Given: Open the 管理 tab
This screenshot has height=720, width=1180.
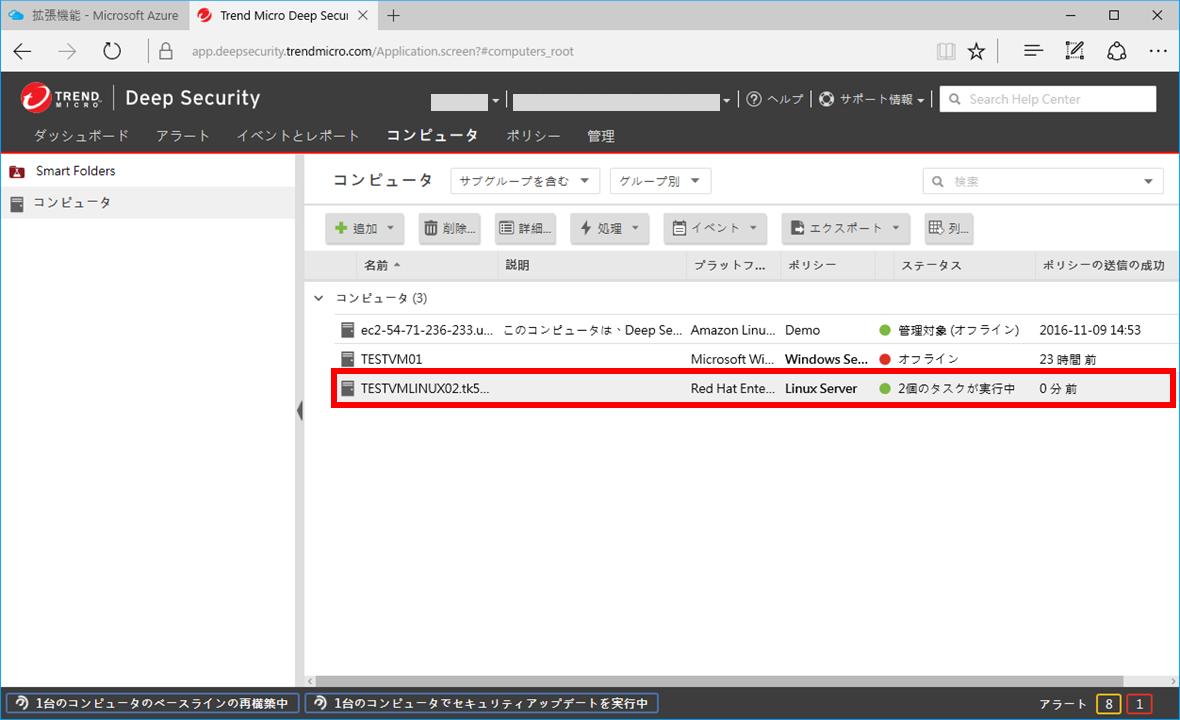Looking at the screenshot, I should (x=601, y=135).
